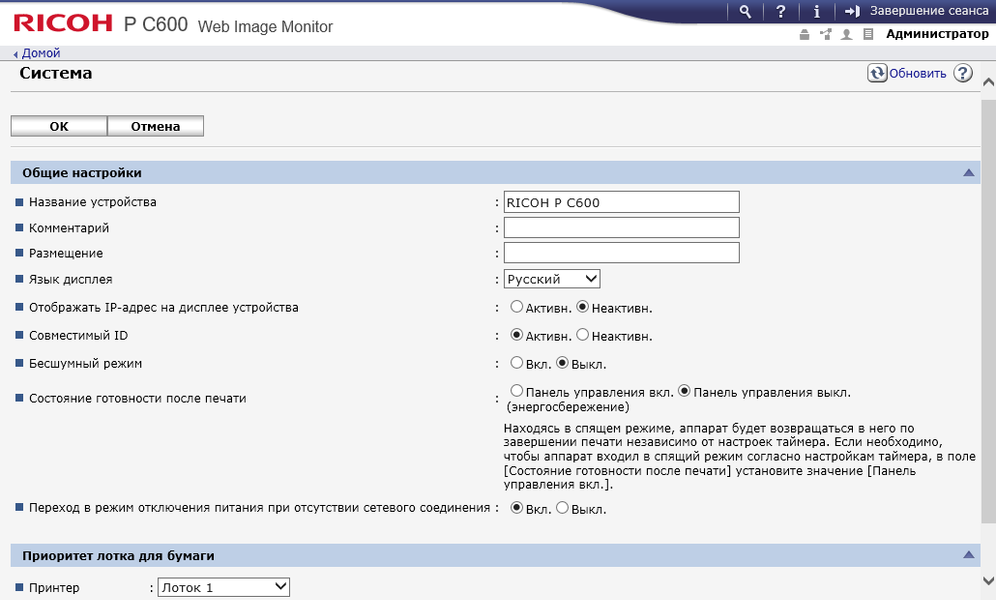Click the Размещение input field
This screenshot has height=600, width=996.
(621, 253)
